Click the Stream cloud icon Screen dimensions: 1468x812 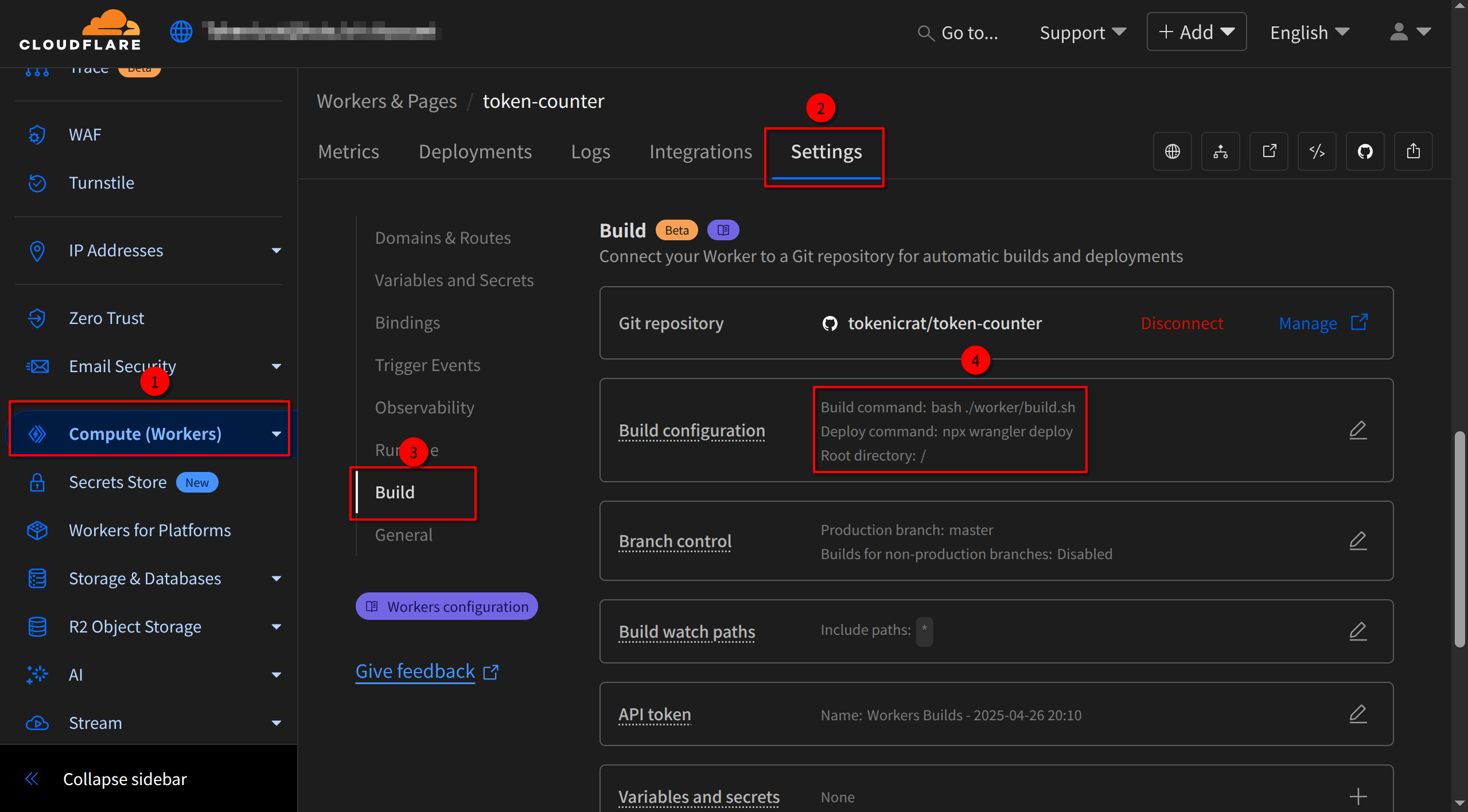(x=37, y=723)
